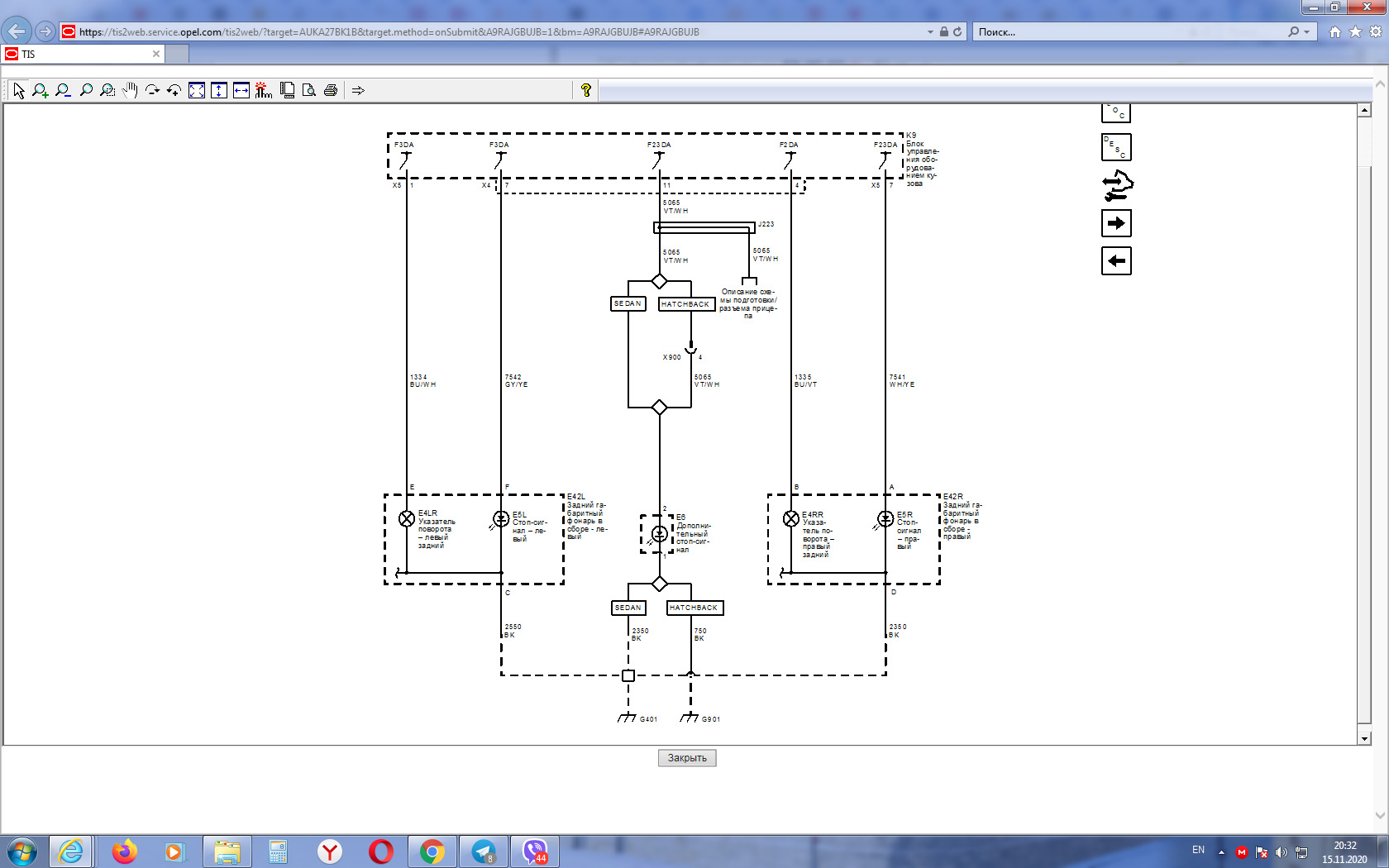The image size is (1389, 868).
Task: Click the upper HATCHBACK box in diagram
Action: pyautogui.click(x=686, y=304)
